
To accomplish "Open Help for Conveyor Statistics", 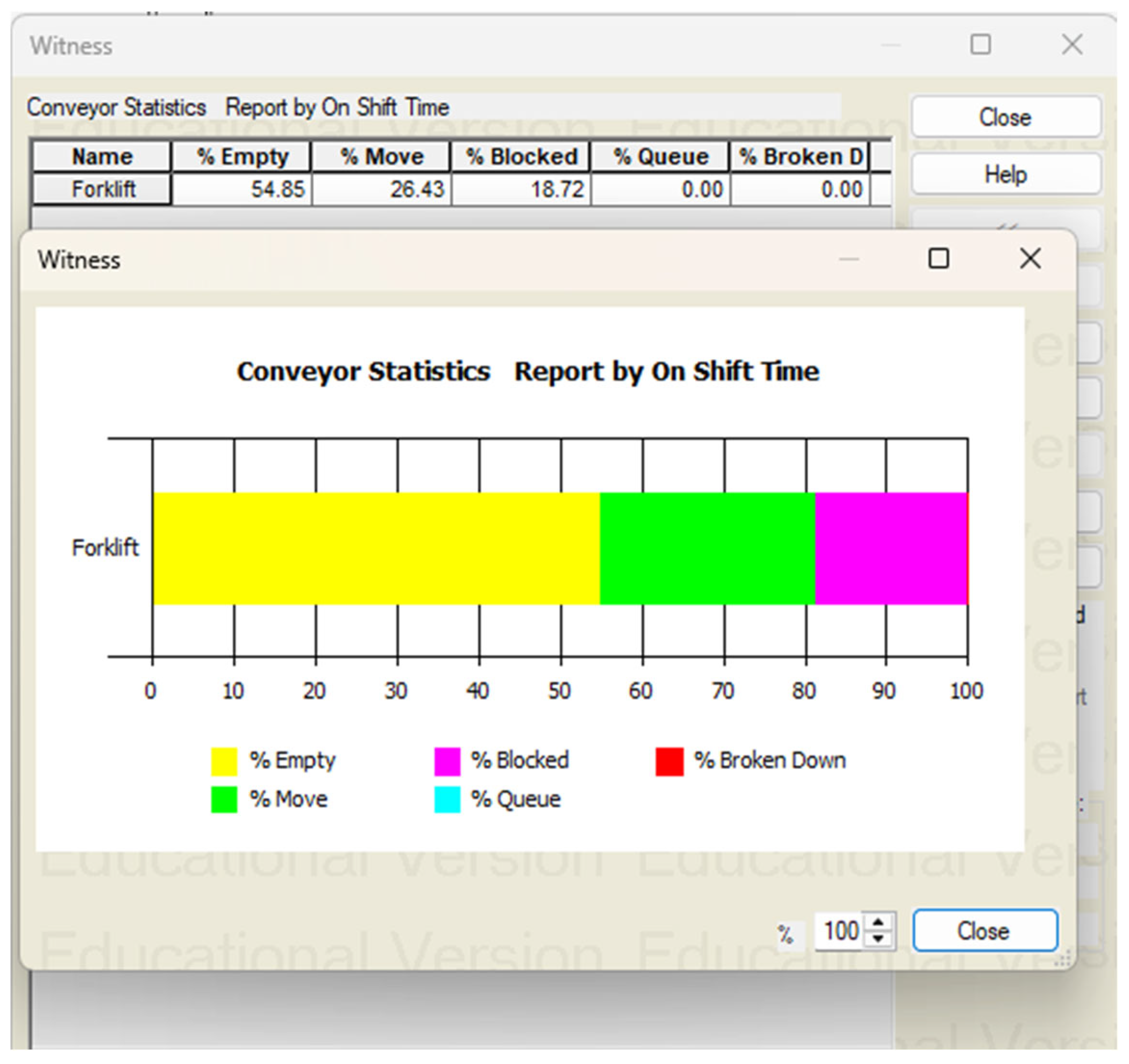I will [x=1005, y=174].
